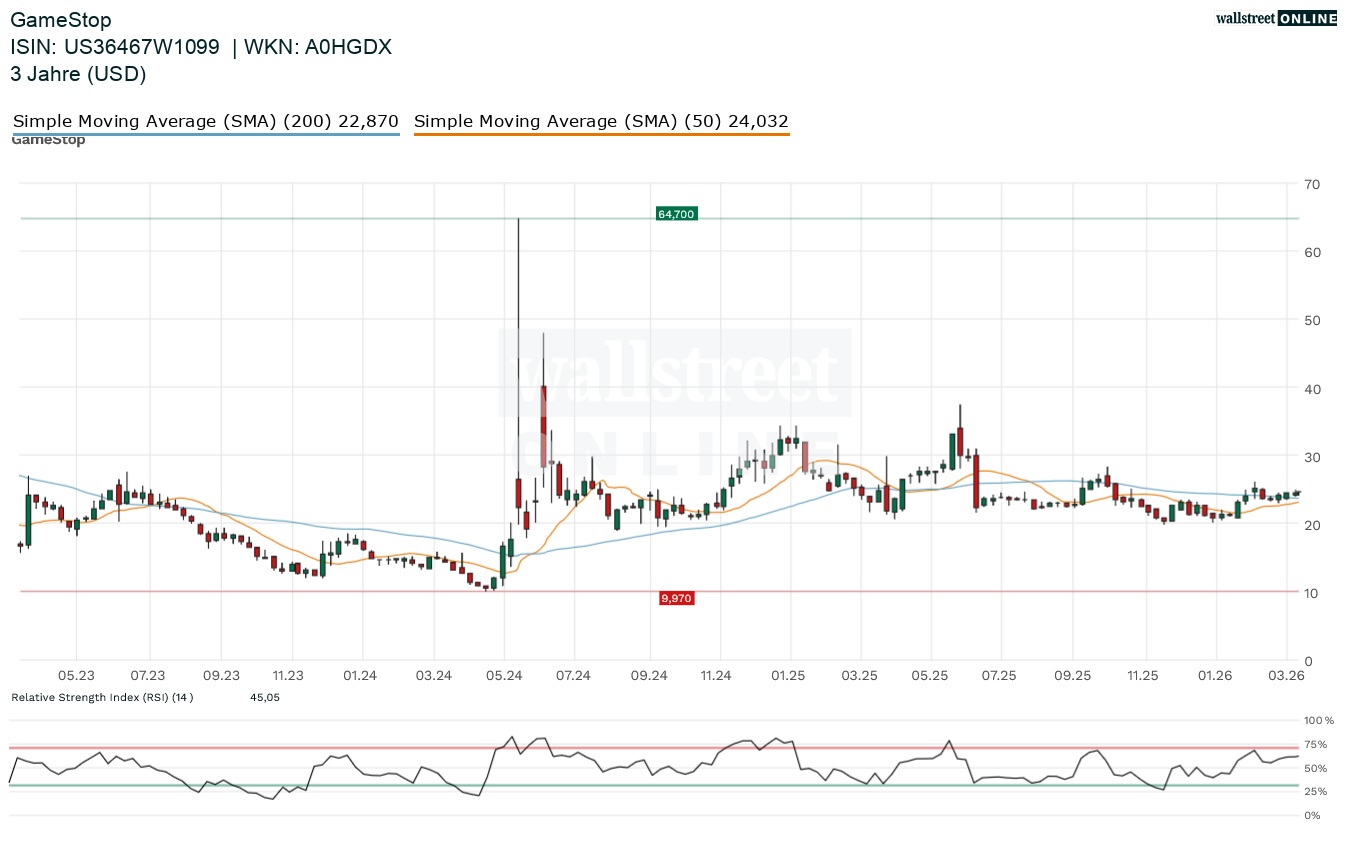Click the wallstreet ONLINE logo
The height and width of the screenshot is (843, 1349).
(1276, 17)
